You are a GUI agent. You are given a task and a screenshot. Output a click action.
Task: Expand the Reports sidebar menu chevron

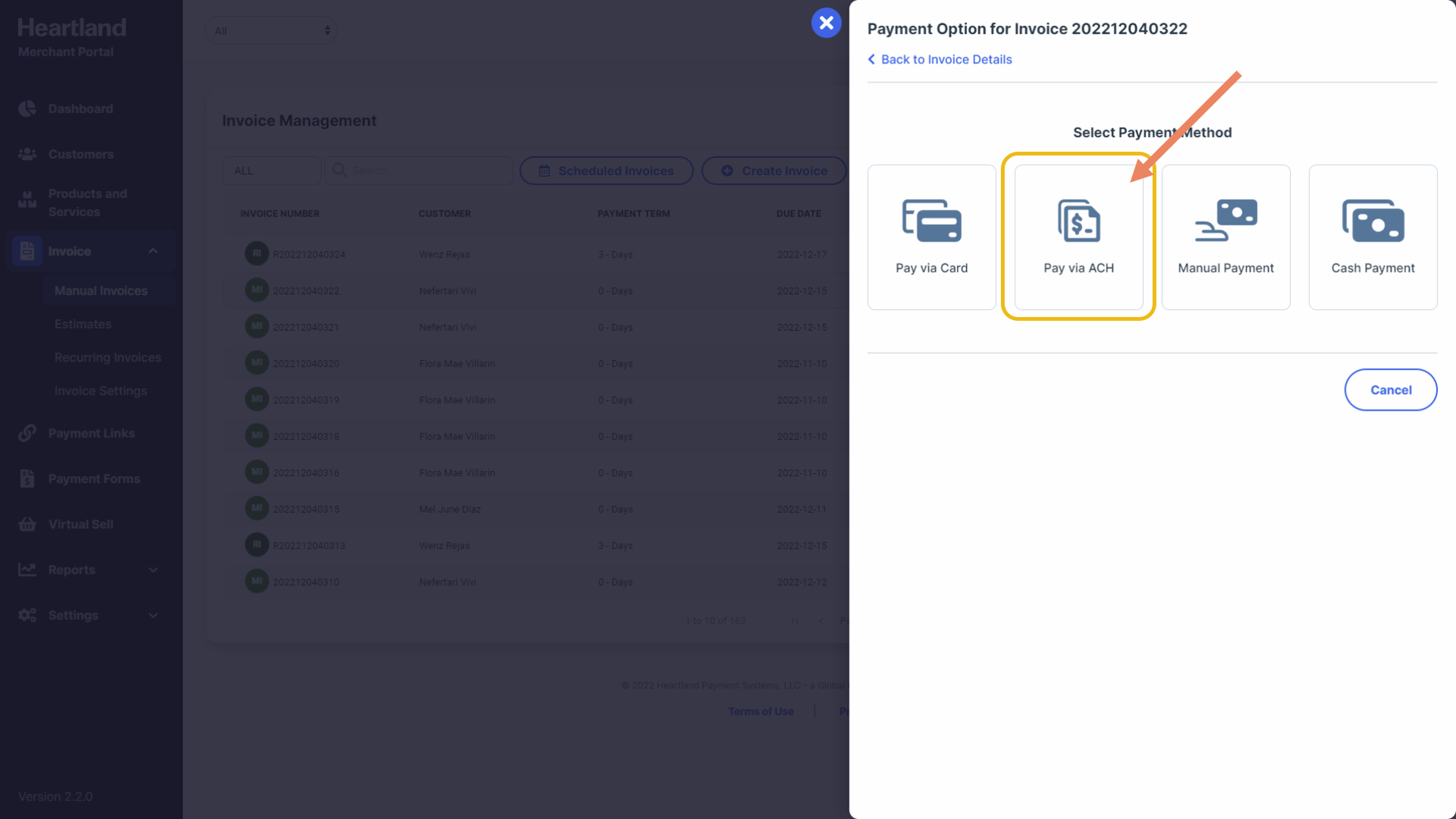[x=153, y=570]
